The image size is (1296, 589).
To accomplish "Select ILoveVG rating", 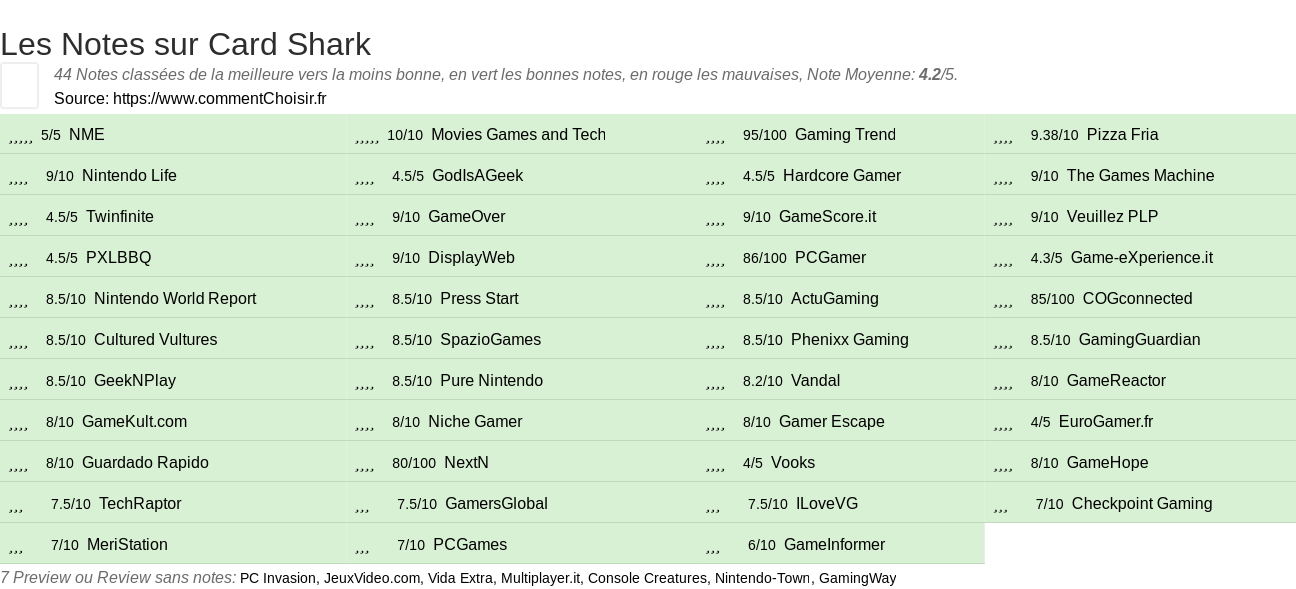I will tap(841, 503).
